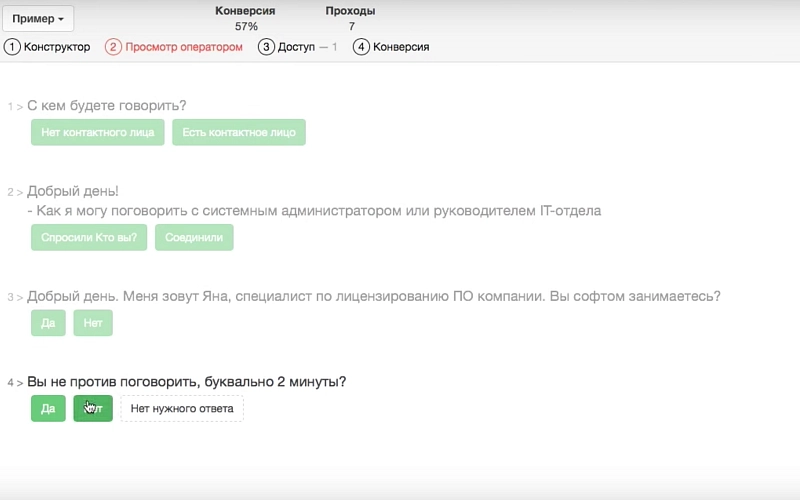The image size is (800, 500).
Task: Answer Да to the 2 minutes question
Action: click(48, 408)
